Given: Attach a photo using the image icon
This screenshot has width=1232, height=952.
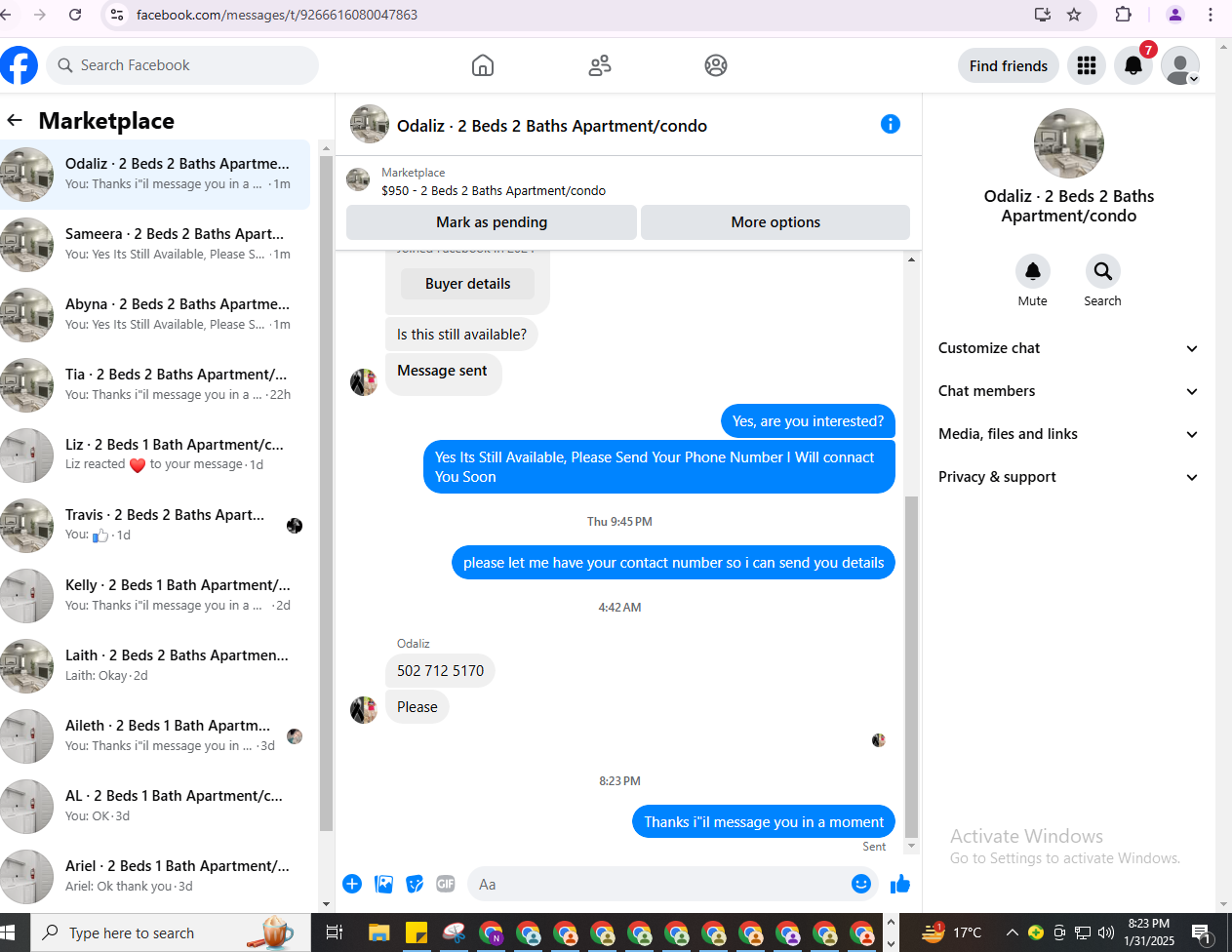Looking at the screenshot, I should (384, 884).
